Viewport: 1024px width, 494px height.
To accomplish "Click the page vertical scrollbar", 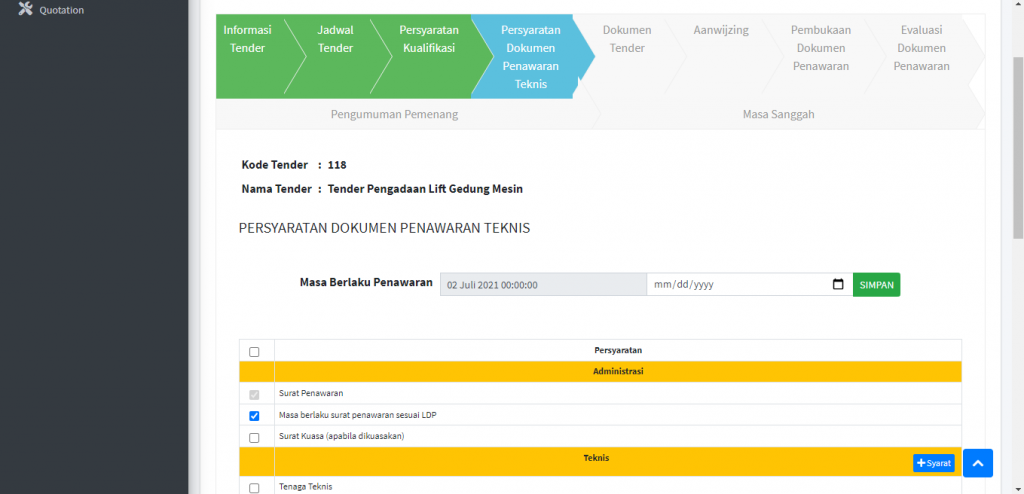I will coord(1018,148).
